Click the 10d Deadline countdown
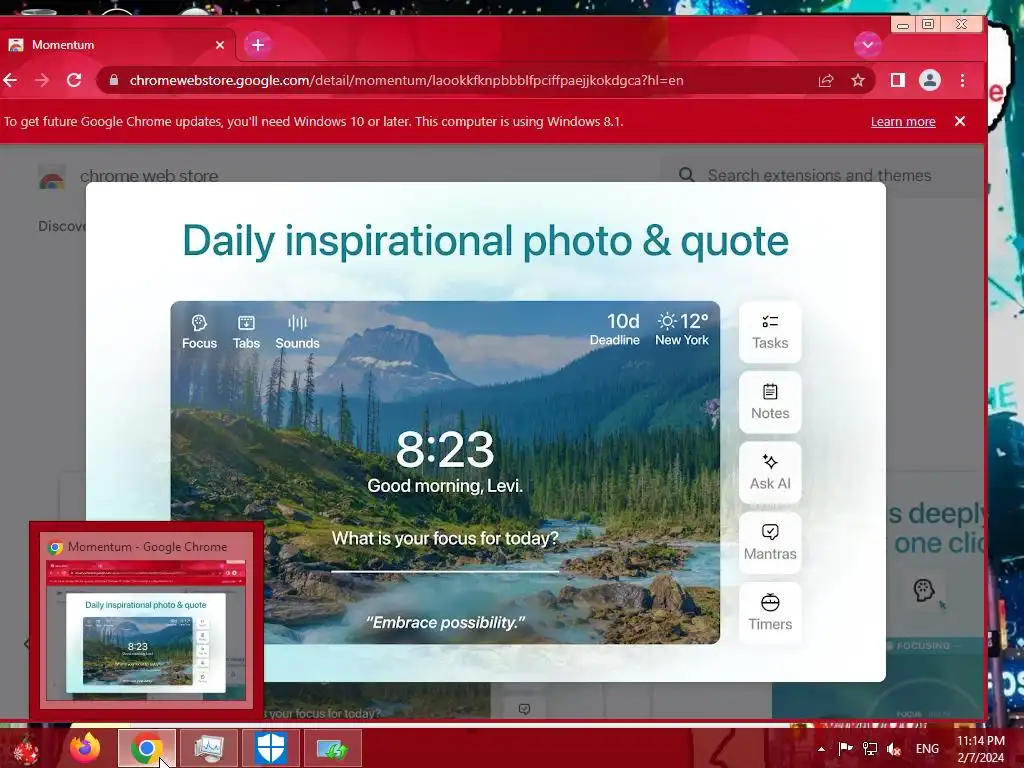This screenshot has width=1024, height=768. pos(615,329)
